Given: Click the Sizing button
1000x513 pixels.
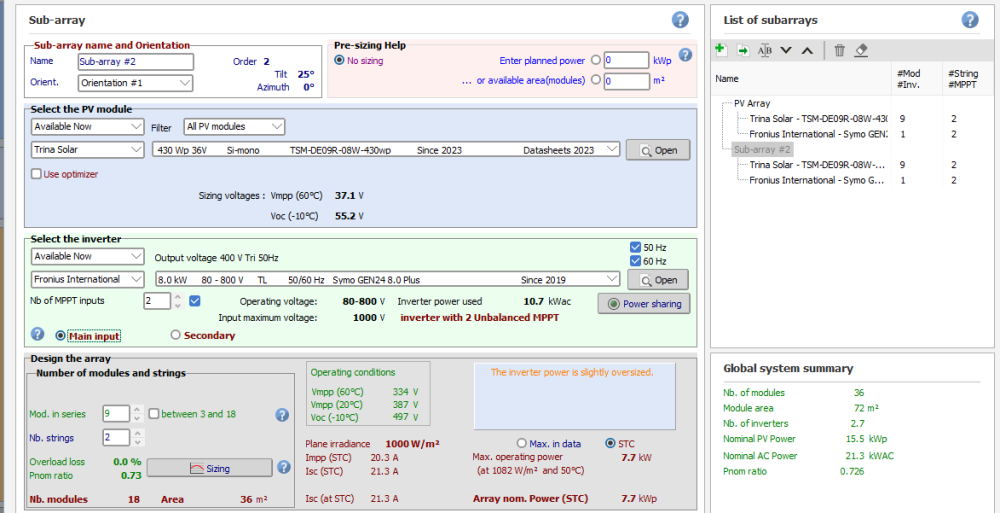Looking at the screenshot, I should (x=209, y=468).
